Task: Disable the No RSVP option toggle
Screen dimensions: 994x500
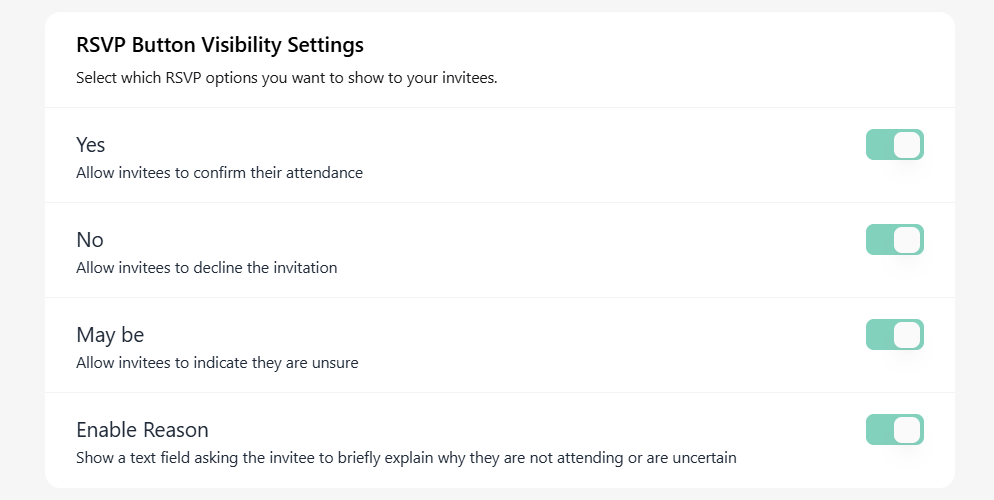Action: (894, 240)
